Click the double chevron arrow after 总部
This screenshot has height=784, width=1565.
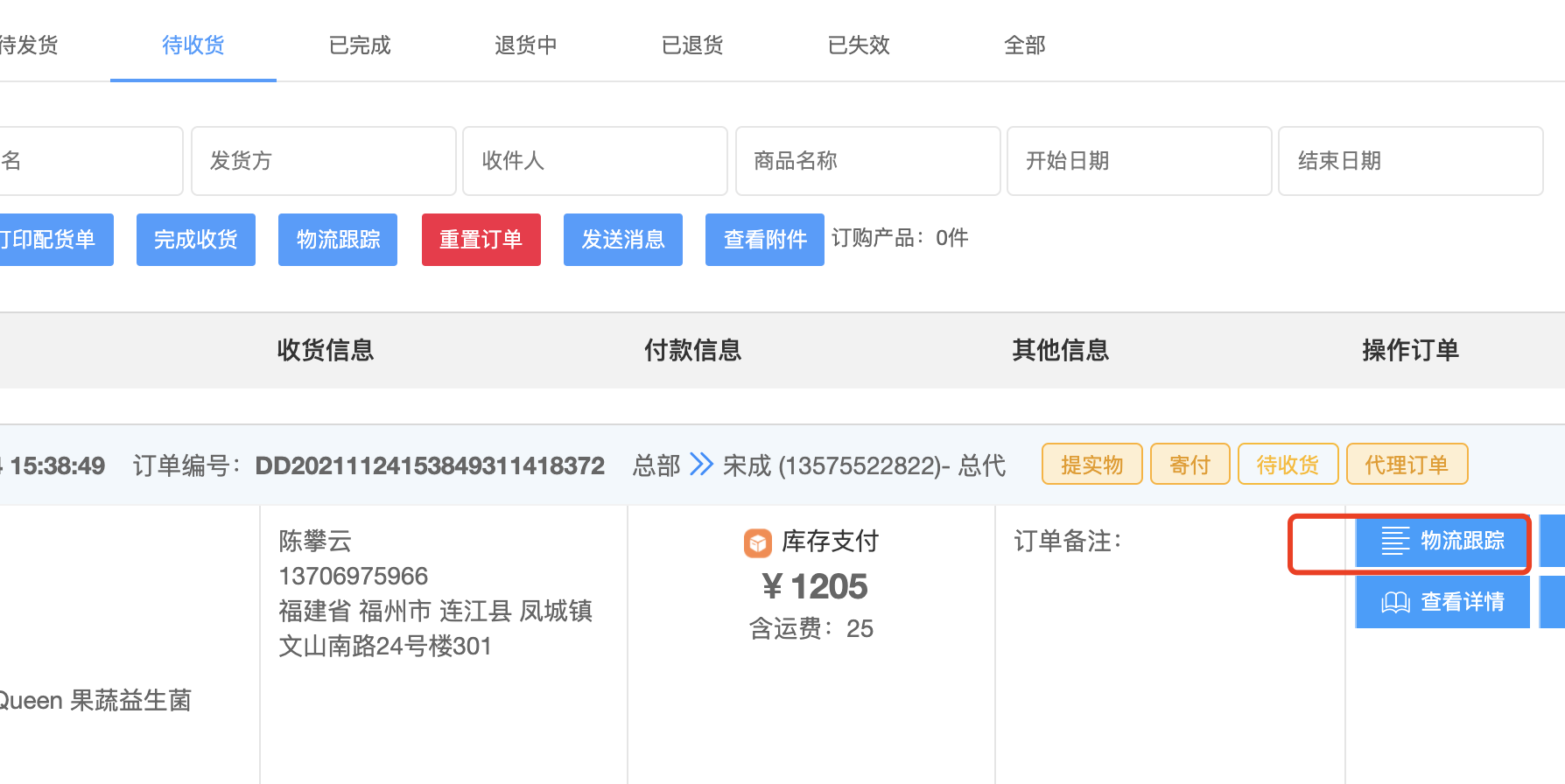click(x=701, y=464)
